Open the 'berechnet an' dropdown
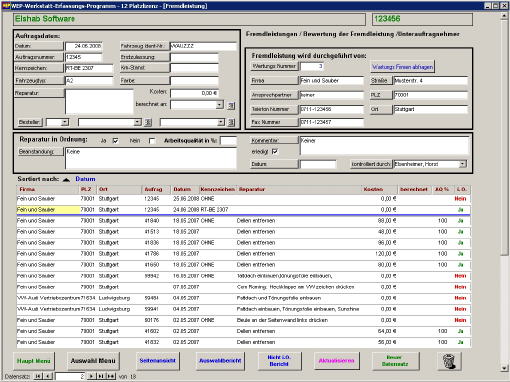Screen dimensions: 510x382 (219, 105)
